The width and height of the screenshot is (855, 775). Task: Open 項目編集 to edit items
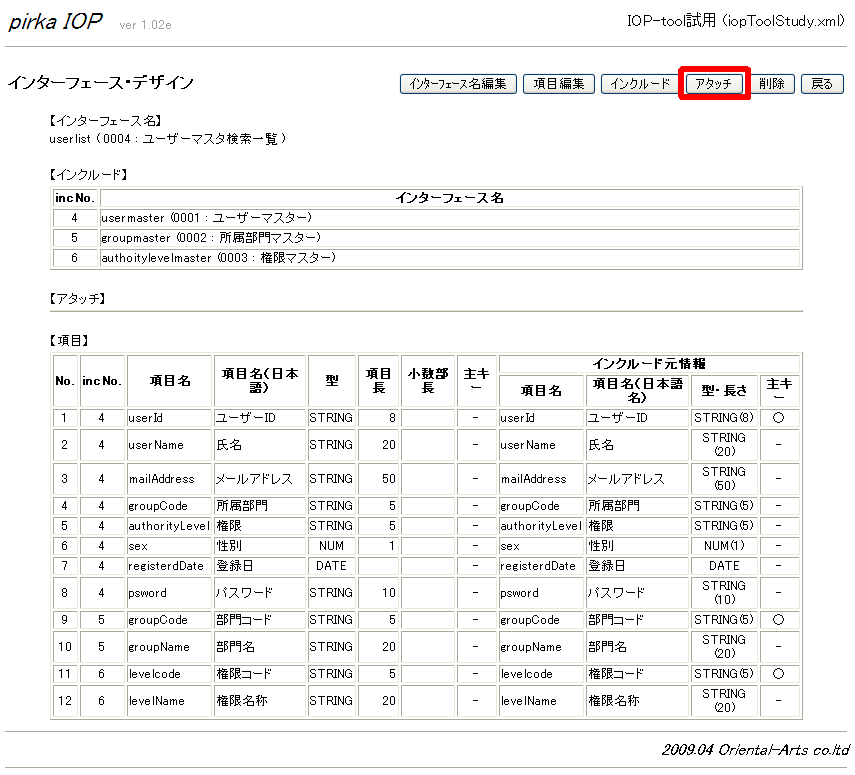tap(560, 84)
